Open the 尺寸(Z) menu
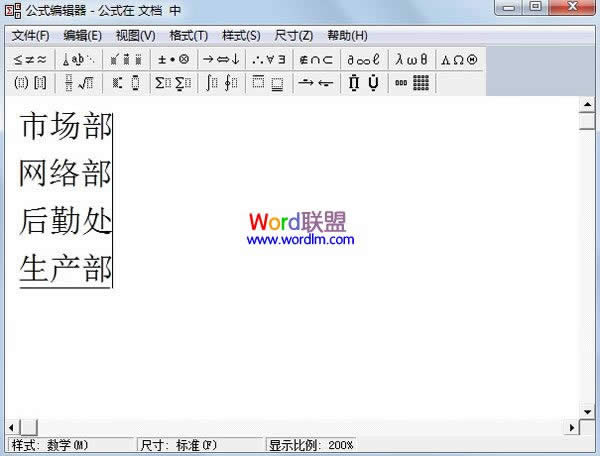Screen dimensions: 600x456 click(x=293, y=35)
